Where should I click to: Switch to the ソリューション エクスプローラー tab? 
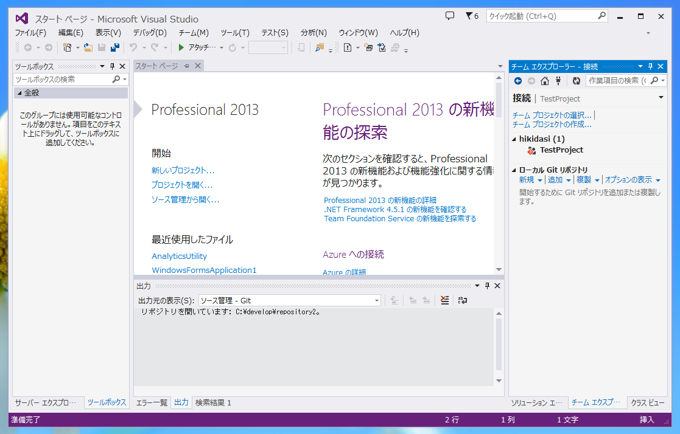537,403
